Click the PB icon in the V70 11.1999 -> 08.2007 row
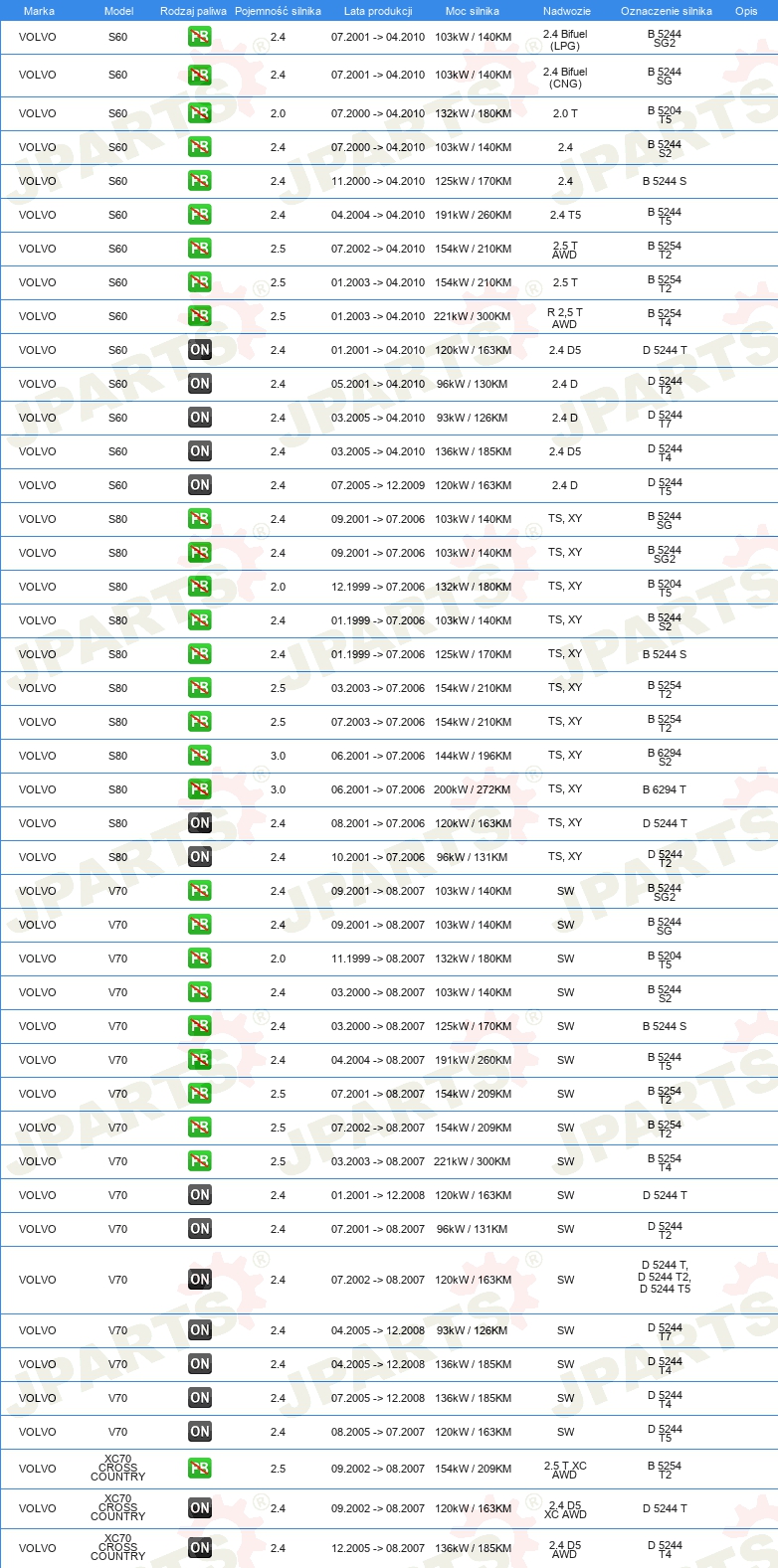Screen dimensions: 778x1568 tap(200, 958)
